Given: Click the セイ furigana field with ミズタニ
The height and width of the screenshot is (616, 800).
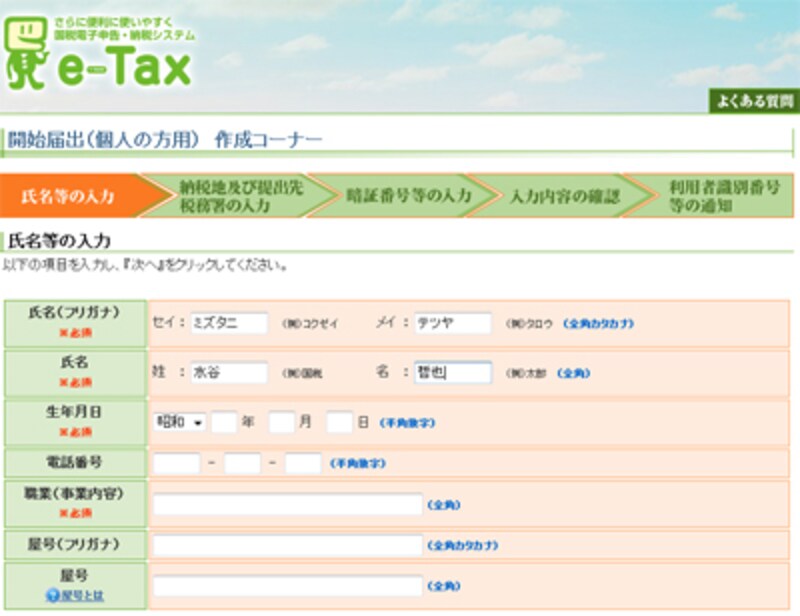Looking at the screenshot, I should pyautogui.click(x=228, y=323).
